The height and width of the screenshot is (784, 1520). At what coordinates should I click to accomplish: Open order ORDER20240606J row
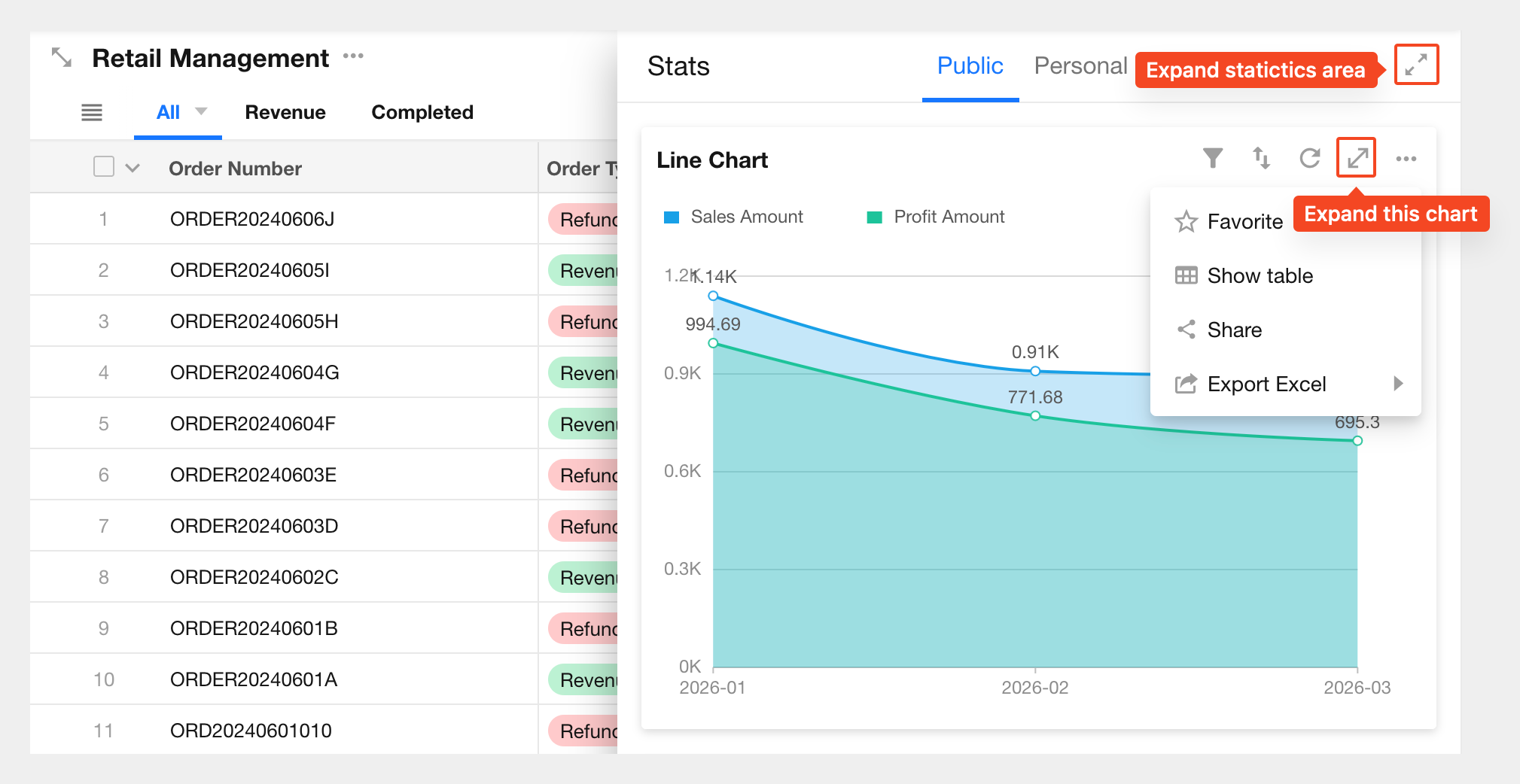coord(252,219)
